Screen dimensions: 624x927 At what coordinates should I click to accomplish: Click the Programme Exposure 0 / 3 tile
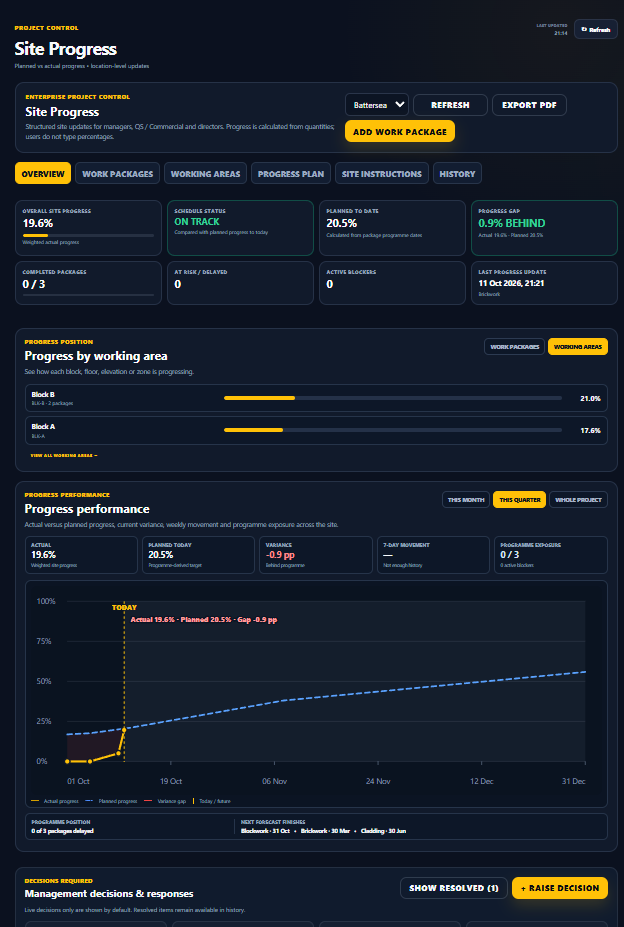551,555
